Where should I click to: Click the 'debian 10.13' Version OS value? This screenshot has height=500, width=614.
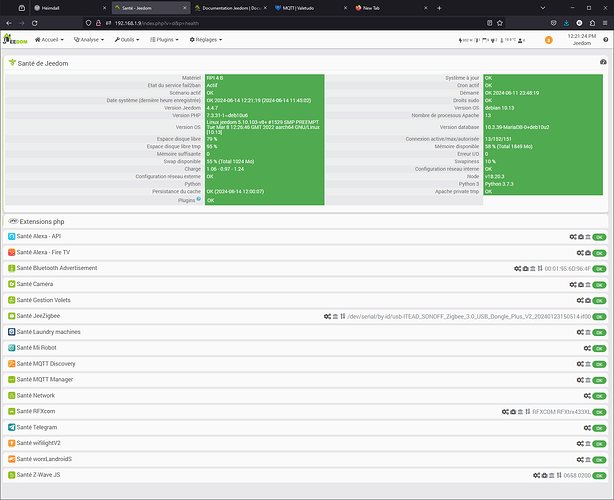[x=499, y=108]
